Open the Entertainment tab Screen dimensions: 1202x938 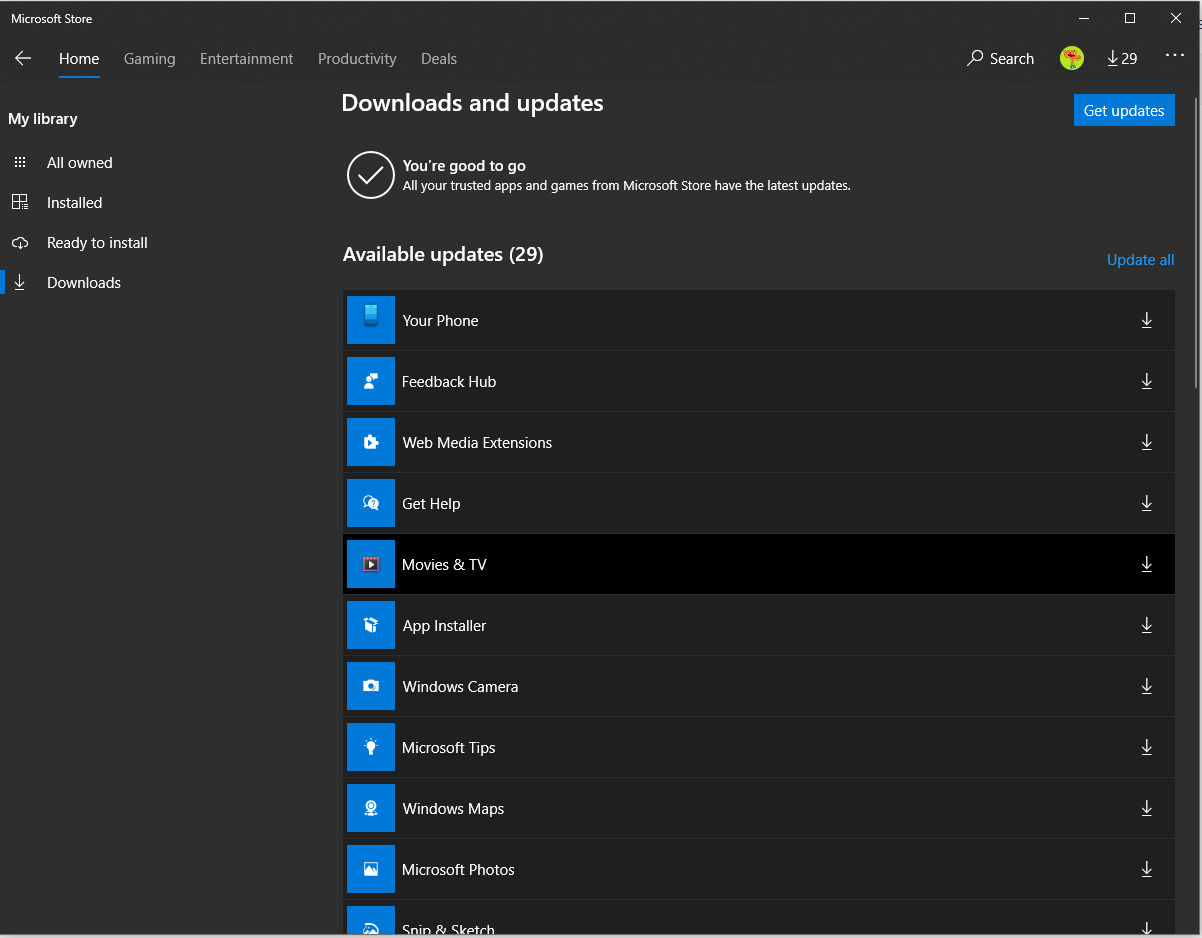tap(247, 59)
